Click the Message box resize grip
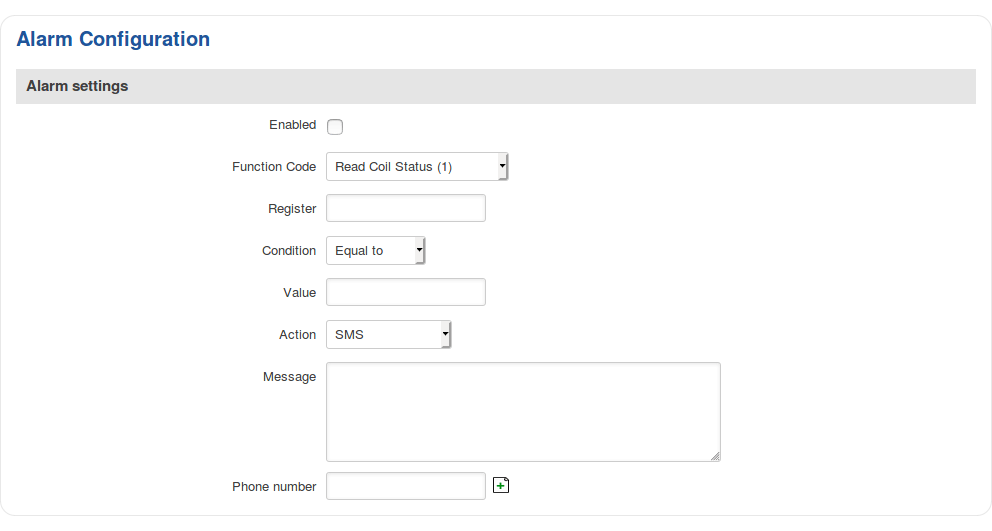The image size is (992, 531). (715, 456)
